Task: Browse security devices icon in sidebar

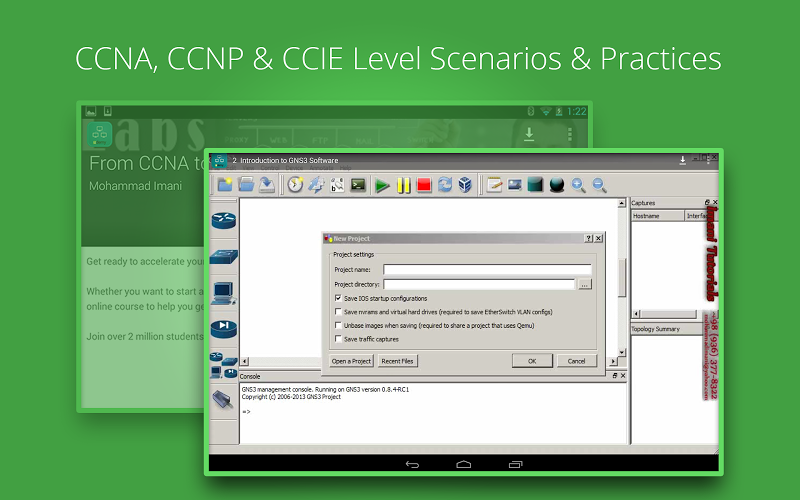Action: 223,329
